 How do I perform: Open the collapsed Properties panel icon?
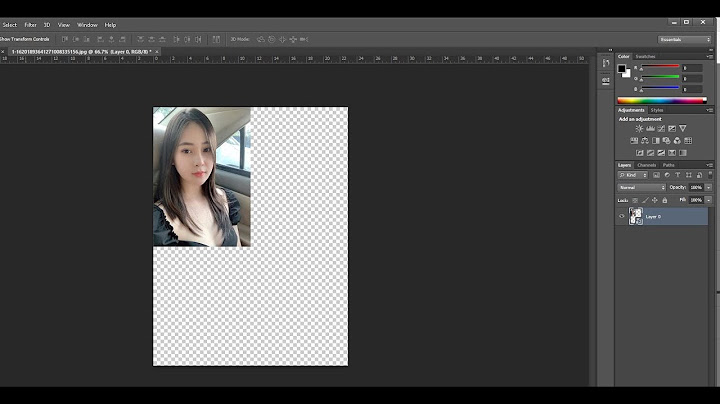pyautogui.click(x=606, y=81)
